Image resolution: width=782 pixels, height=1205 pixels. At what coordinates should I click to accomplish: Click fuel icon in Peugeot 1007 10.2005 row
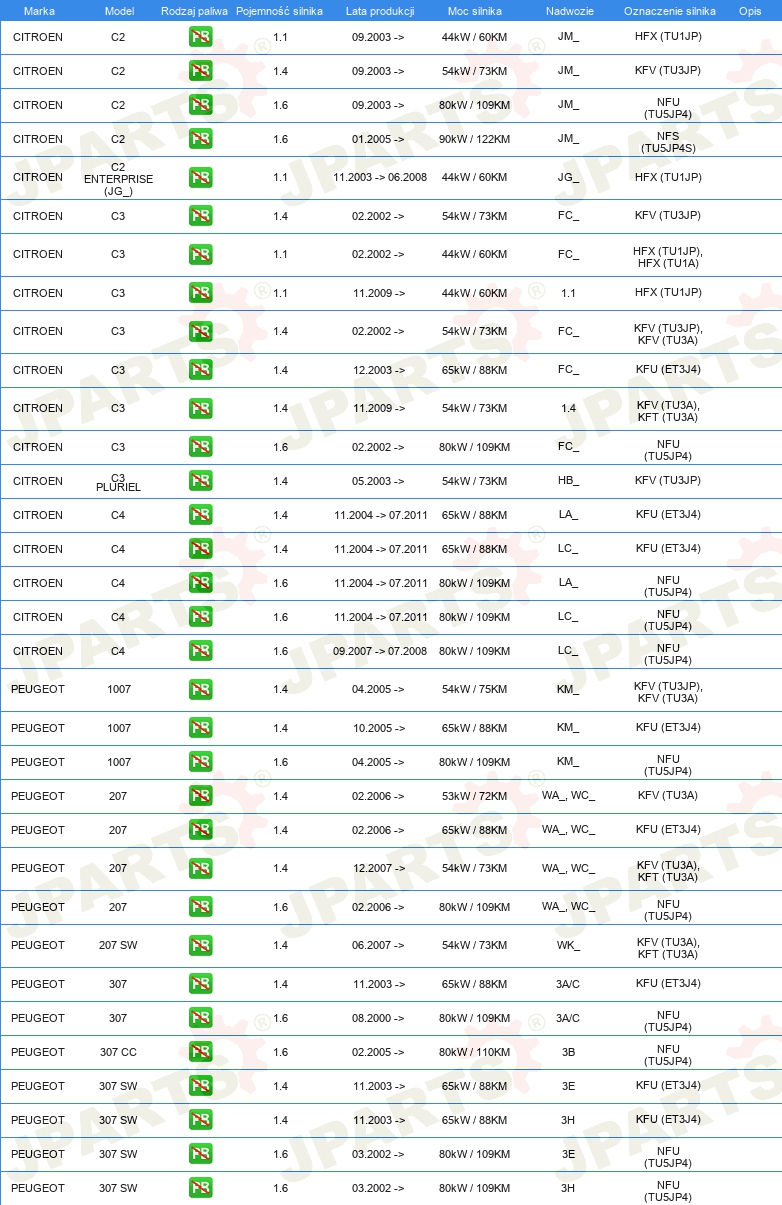coord(200,728)
